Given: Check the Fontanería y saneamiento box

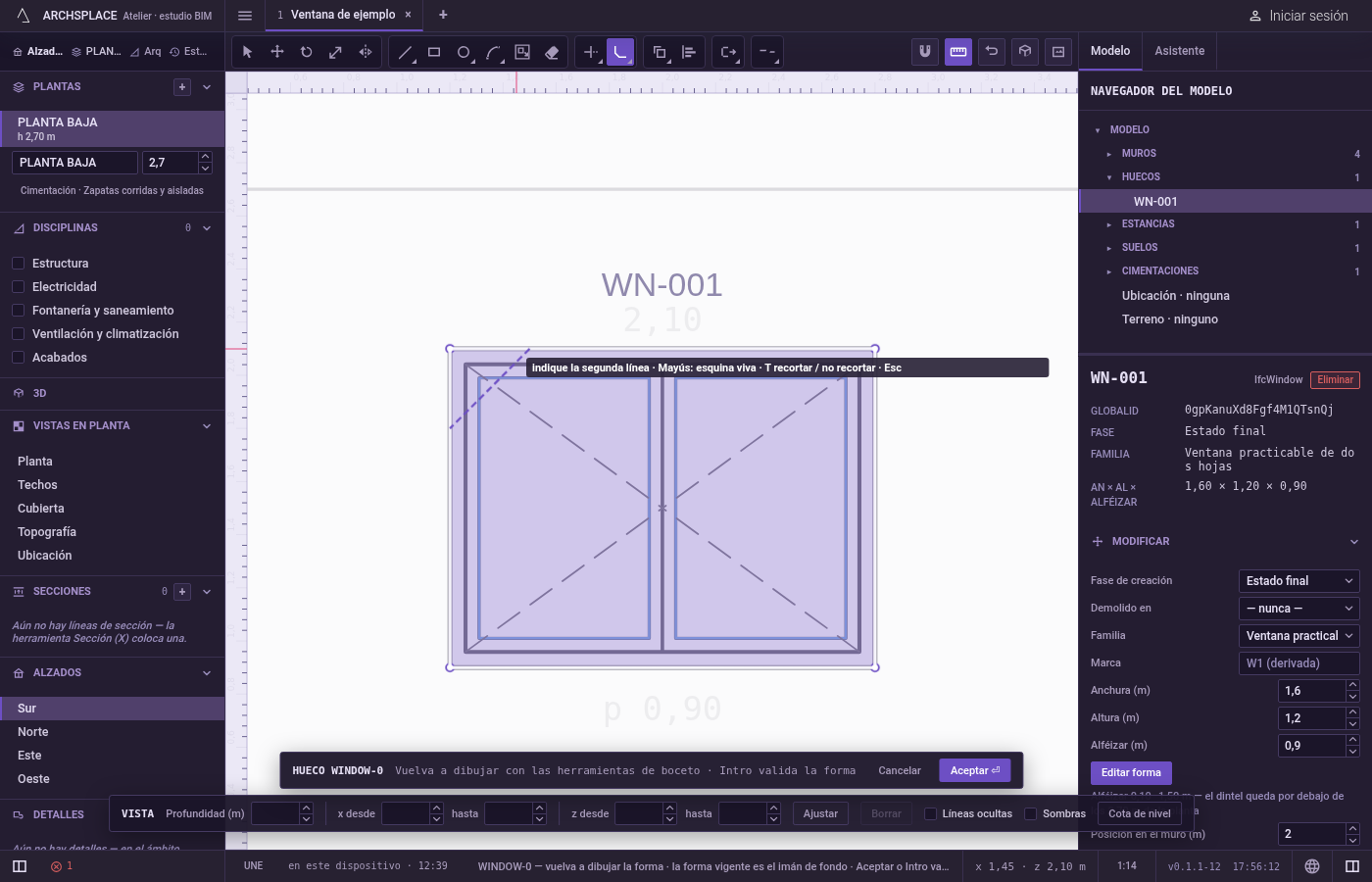Looking at the screenshot, I should [18, 310].
